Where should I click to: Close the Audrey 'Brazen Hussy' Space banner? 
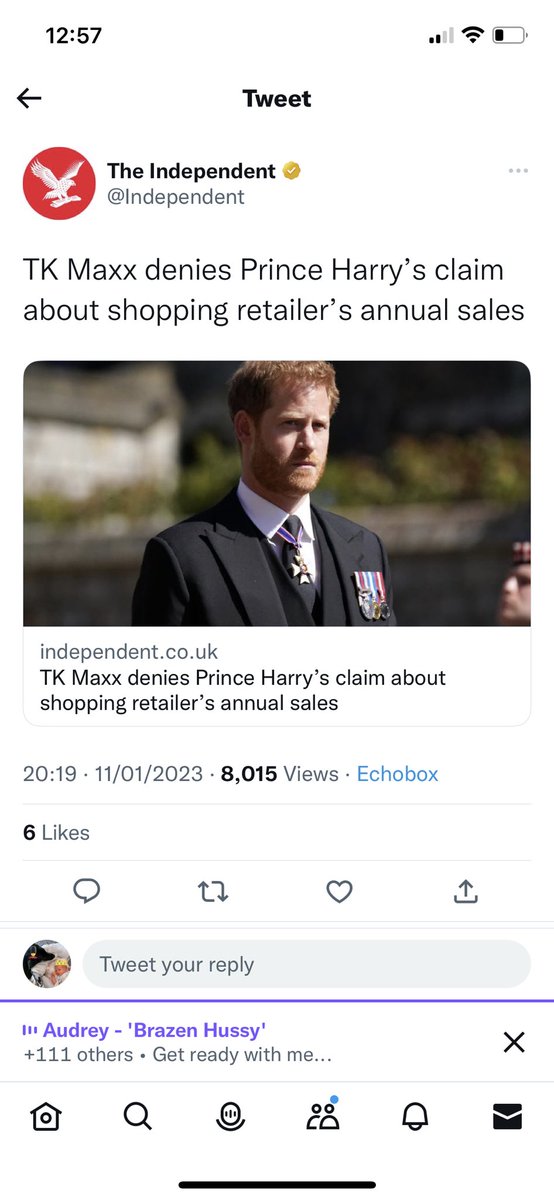pos(514,1043)
